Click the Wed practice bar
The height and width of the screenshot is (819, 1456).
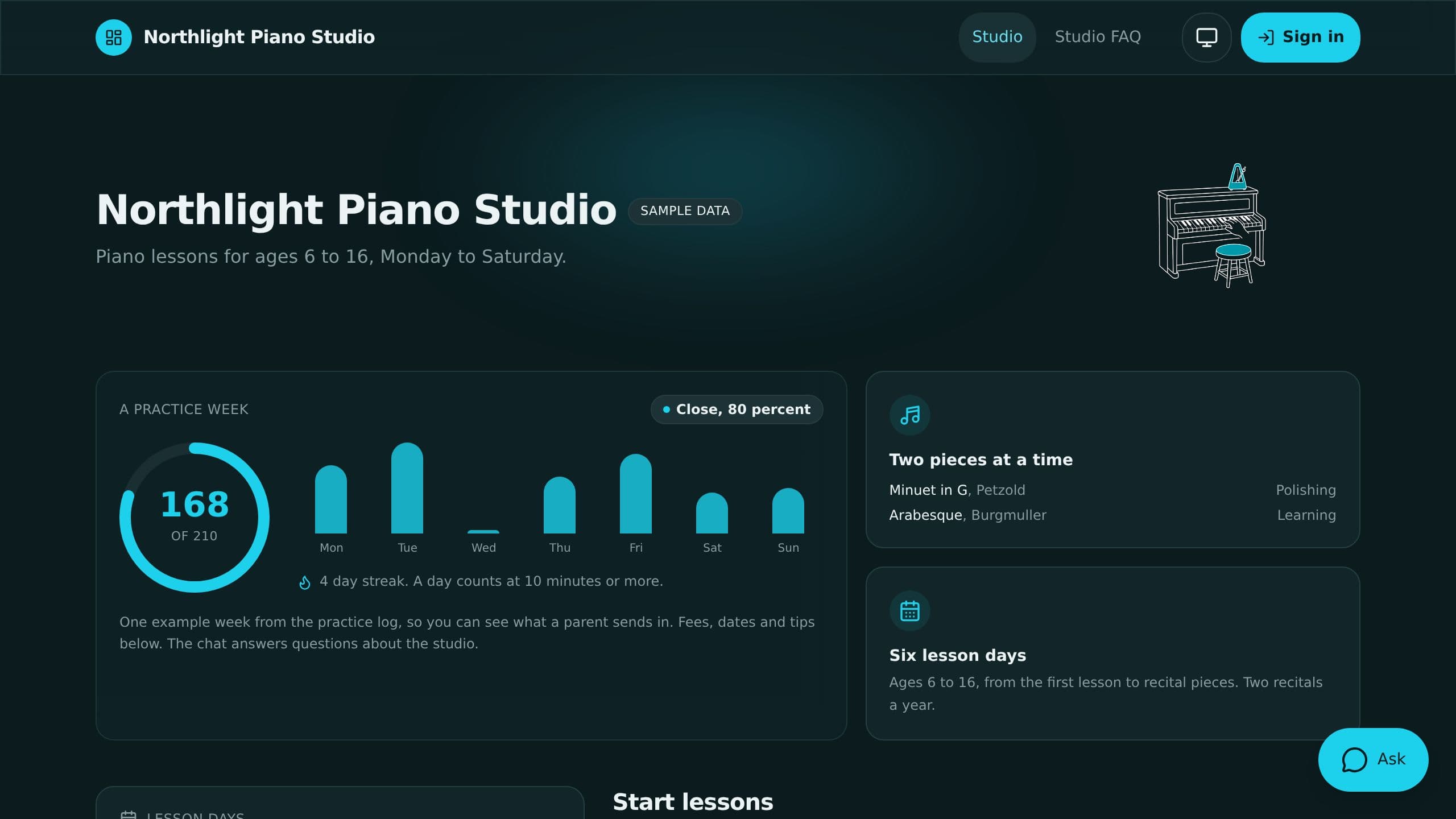[x=483, y=532]
